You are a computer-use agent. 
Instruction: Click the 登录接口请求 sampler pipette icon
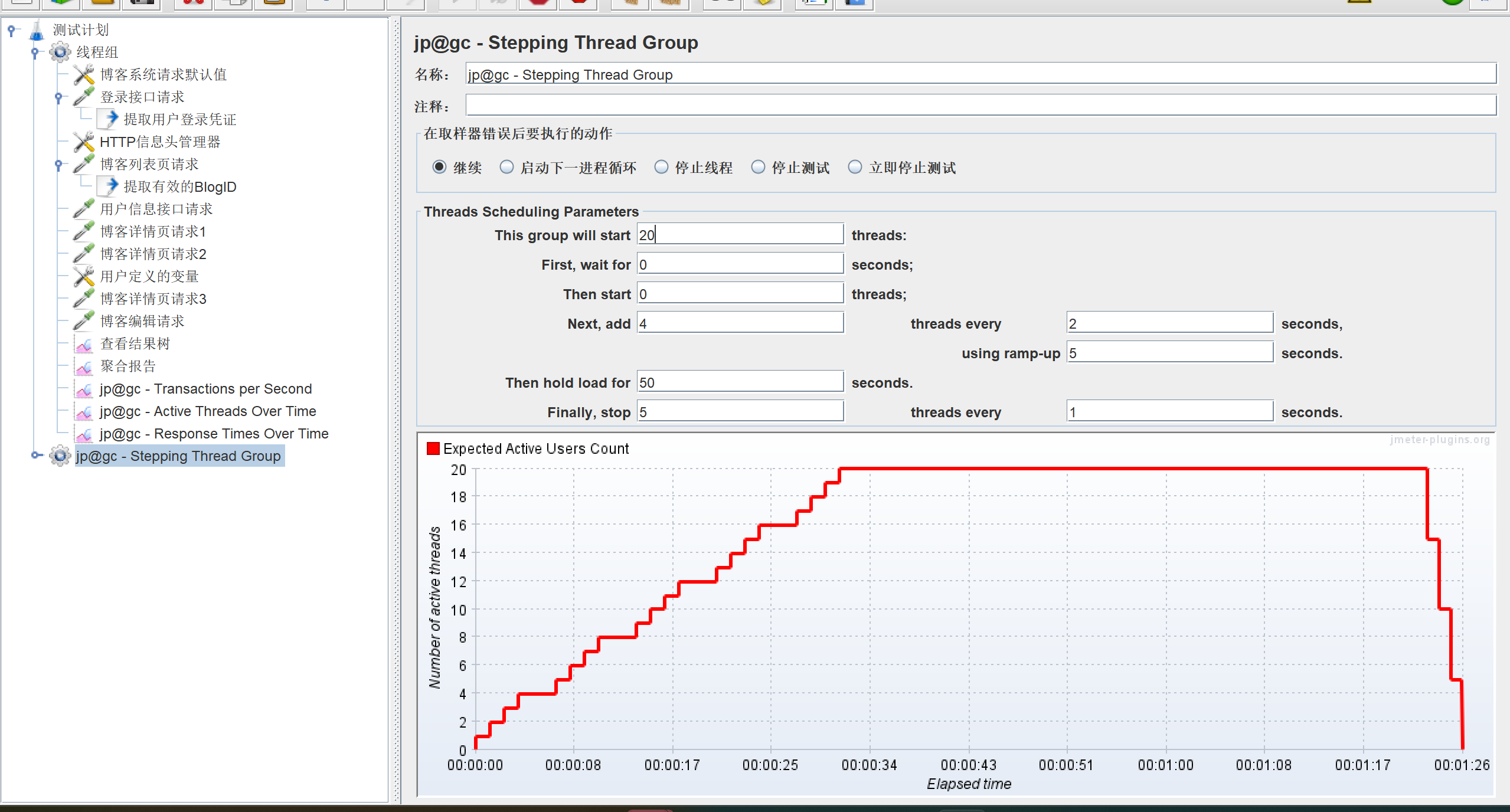(84, 97)
